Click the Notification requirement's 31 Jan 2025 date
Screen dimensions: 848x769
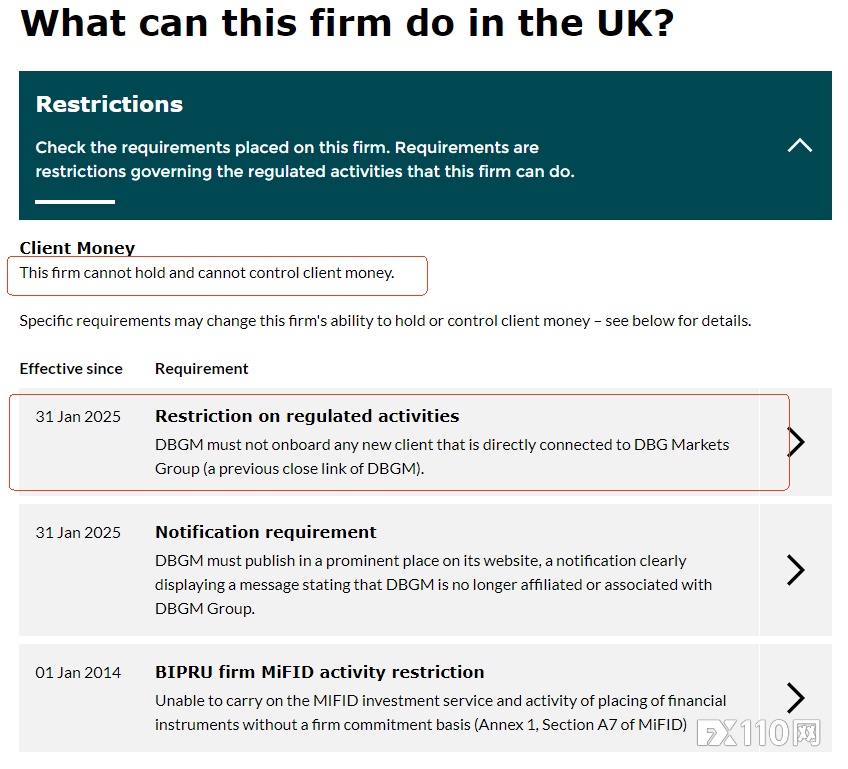(x=78, y=533)
